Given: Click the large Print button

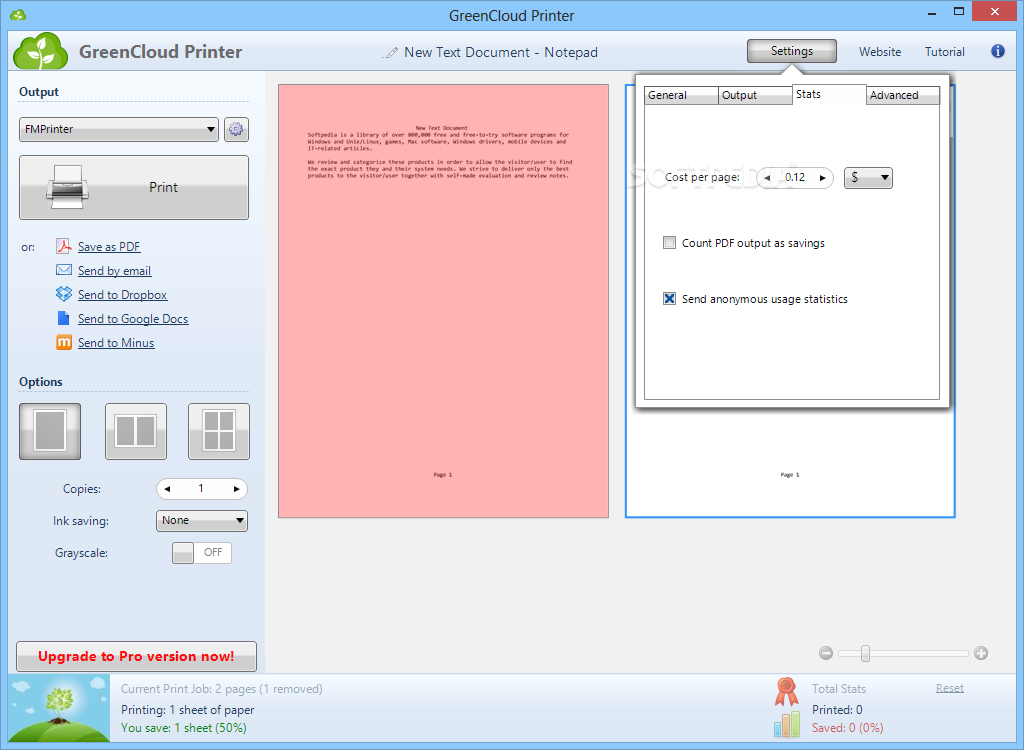Looking at the screenshot, I should (134, 188).
